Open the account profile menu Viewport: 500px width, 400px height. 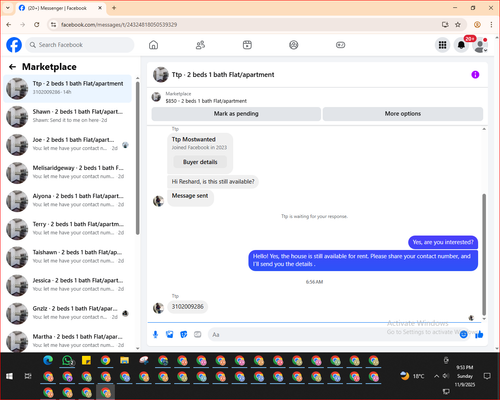(480, 45)
